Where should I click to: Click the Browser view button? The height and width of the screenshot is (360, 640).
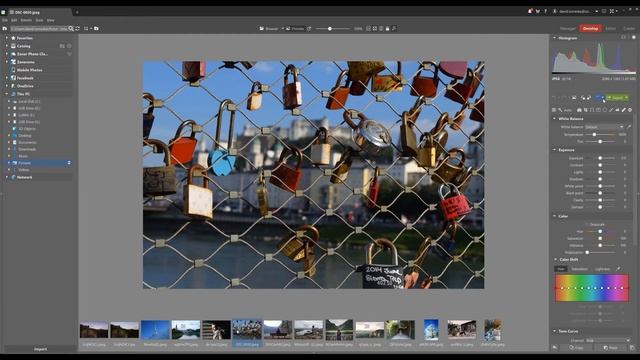click(269, 29)
